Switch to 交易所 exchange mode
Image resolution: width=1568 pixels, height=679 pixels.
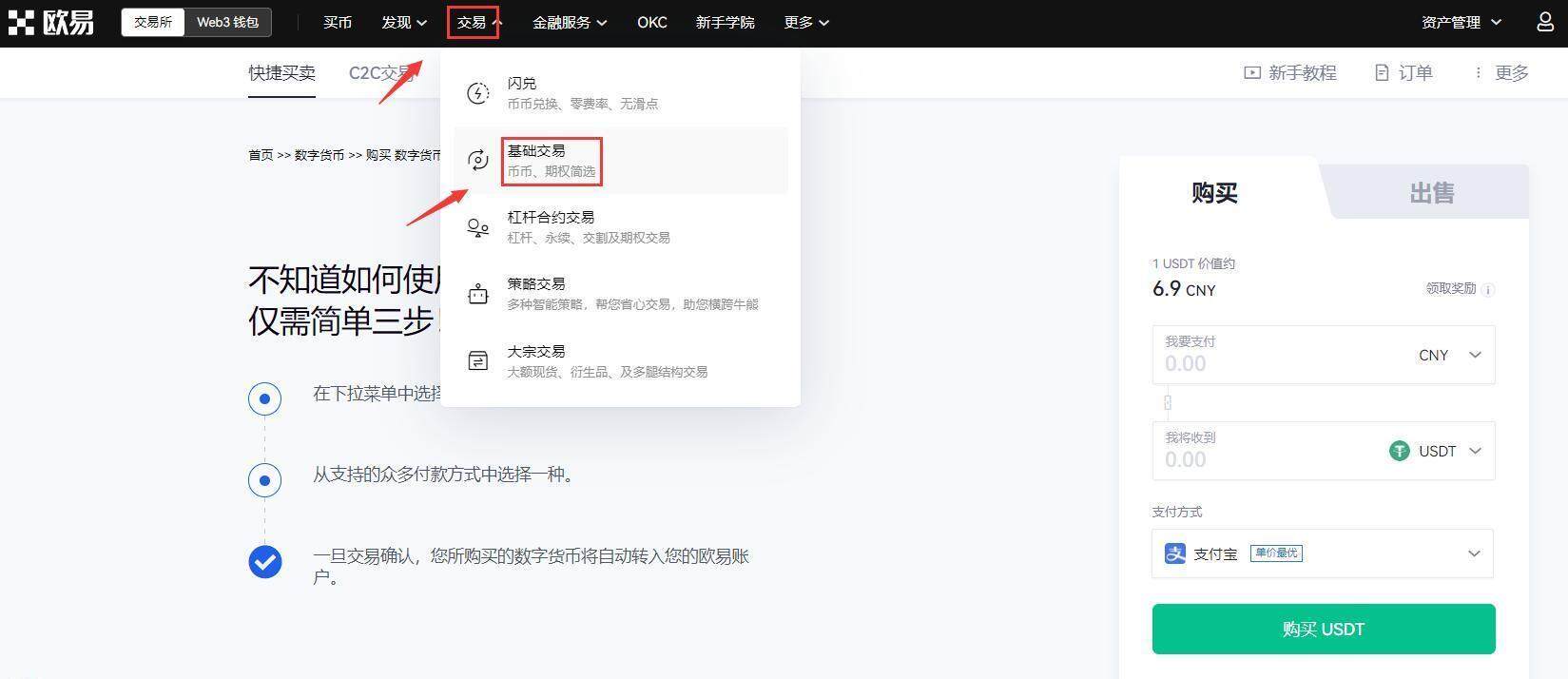click(153, 22)
